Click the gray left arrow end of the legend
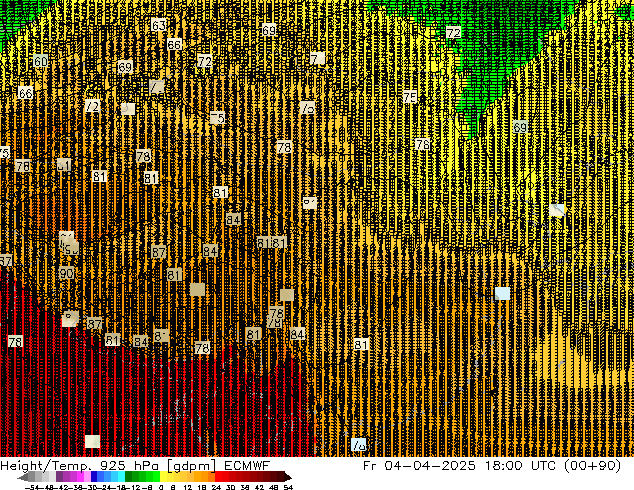This screenshot has width=634, height=490. [23, 477]
